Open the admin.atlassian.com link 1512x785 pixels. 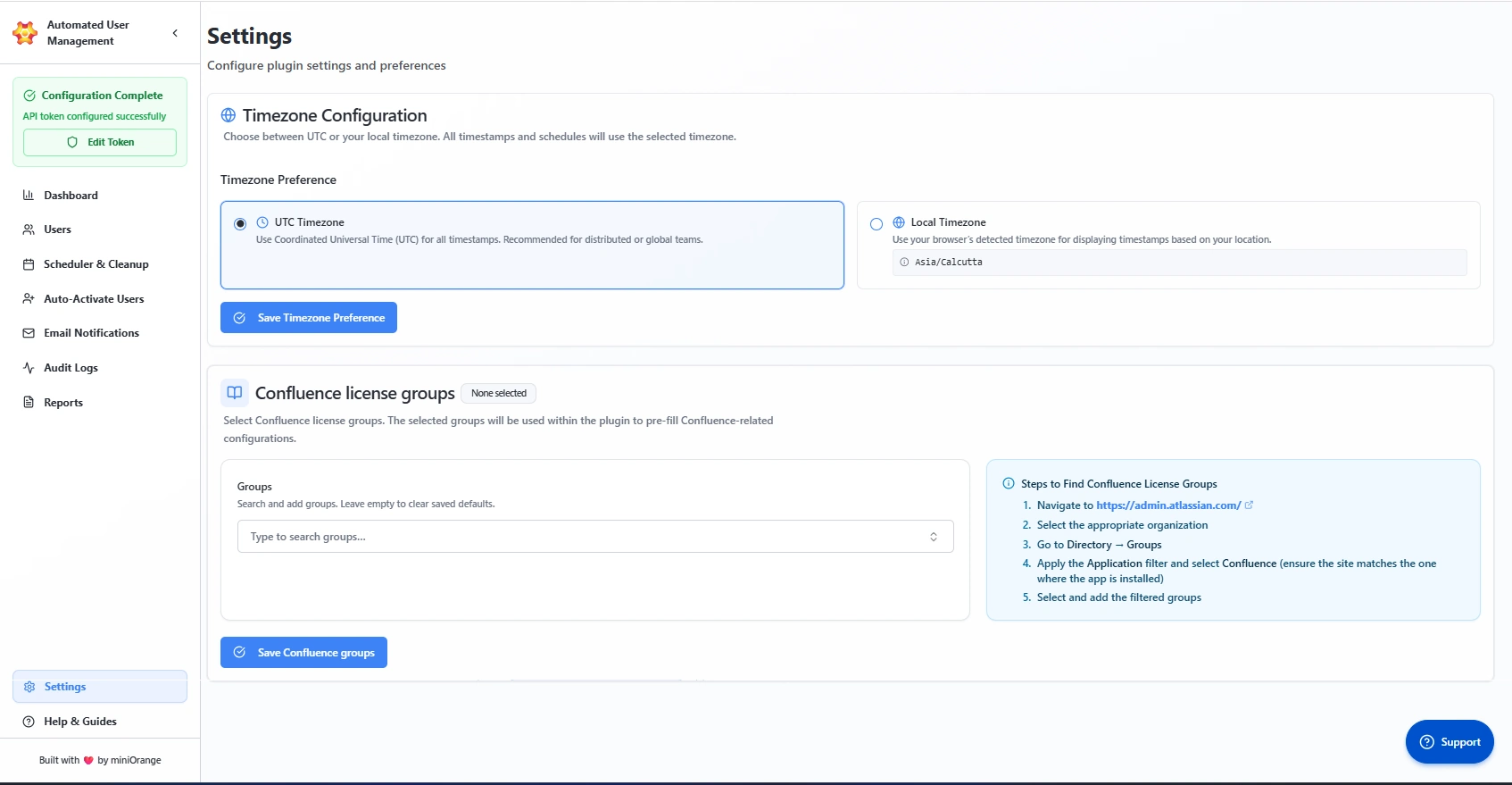[1168, 505]
